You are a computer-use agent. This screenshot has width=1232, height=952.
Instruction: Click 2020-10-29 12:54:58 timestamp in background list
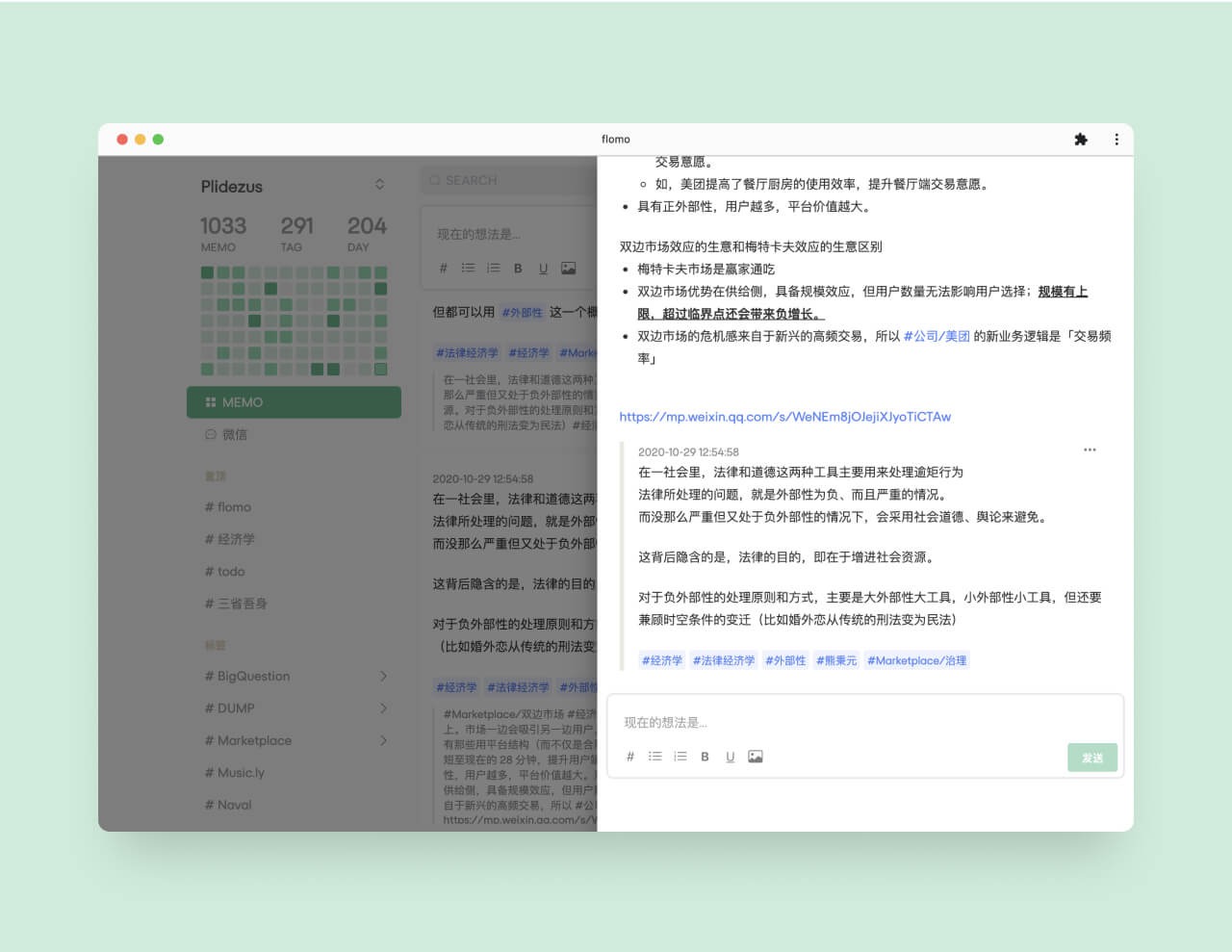pyautogui.click(x=483, y=478)
